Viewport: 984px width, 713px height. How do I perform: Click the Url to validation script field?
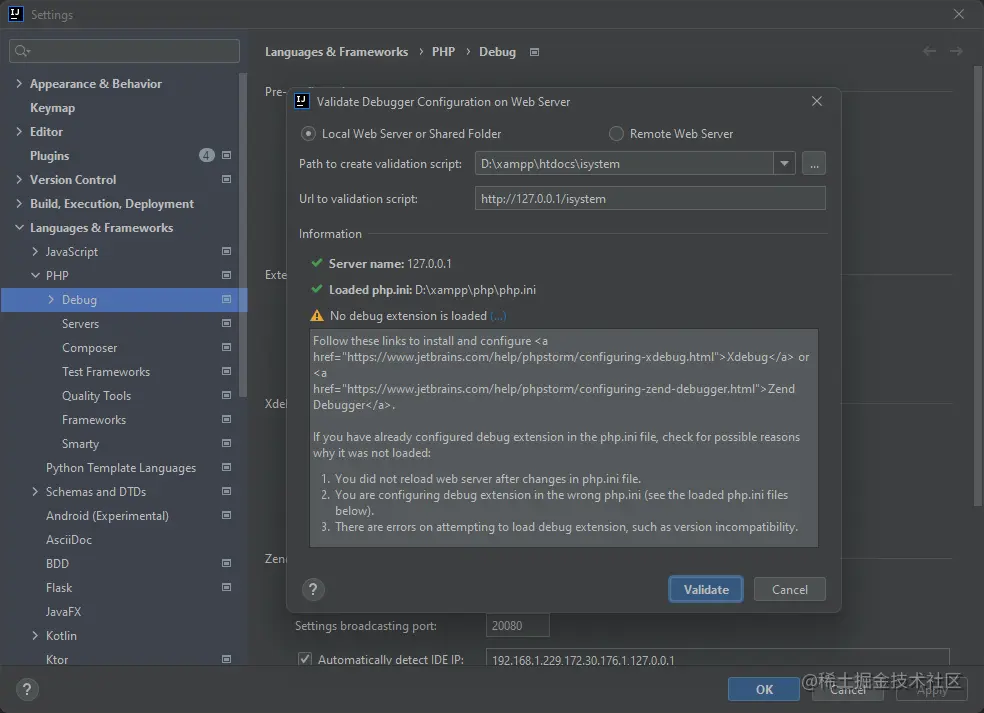click(x=650, y=198)
